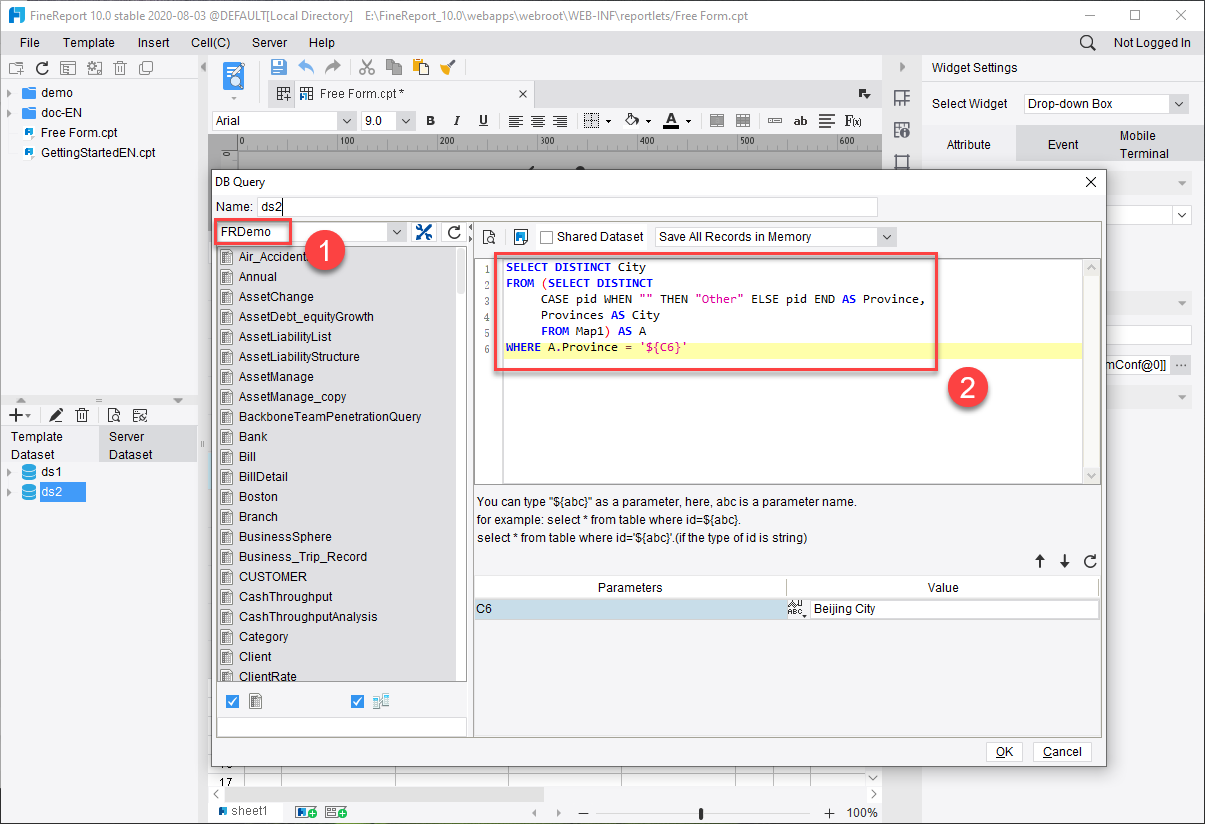Click the Search magnifier icon near Not Logged In
The height and width of the screenshot is (824, 1205).
[1088, 43]
